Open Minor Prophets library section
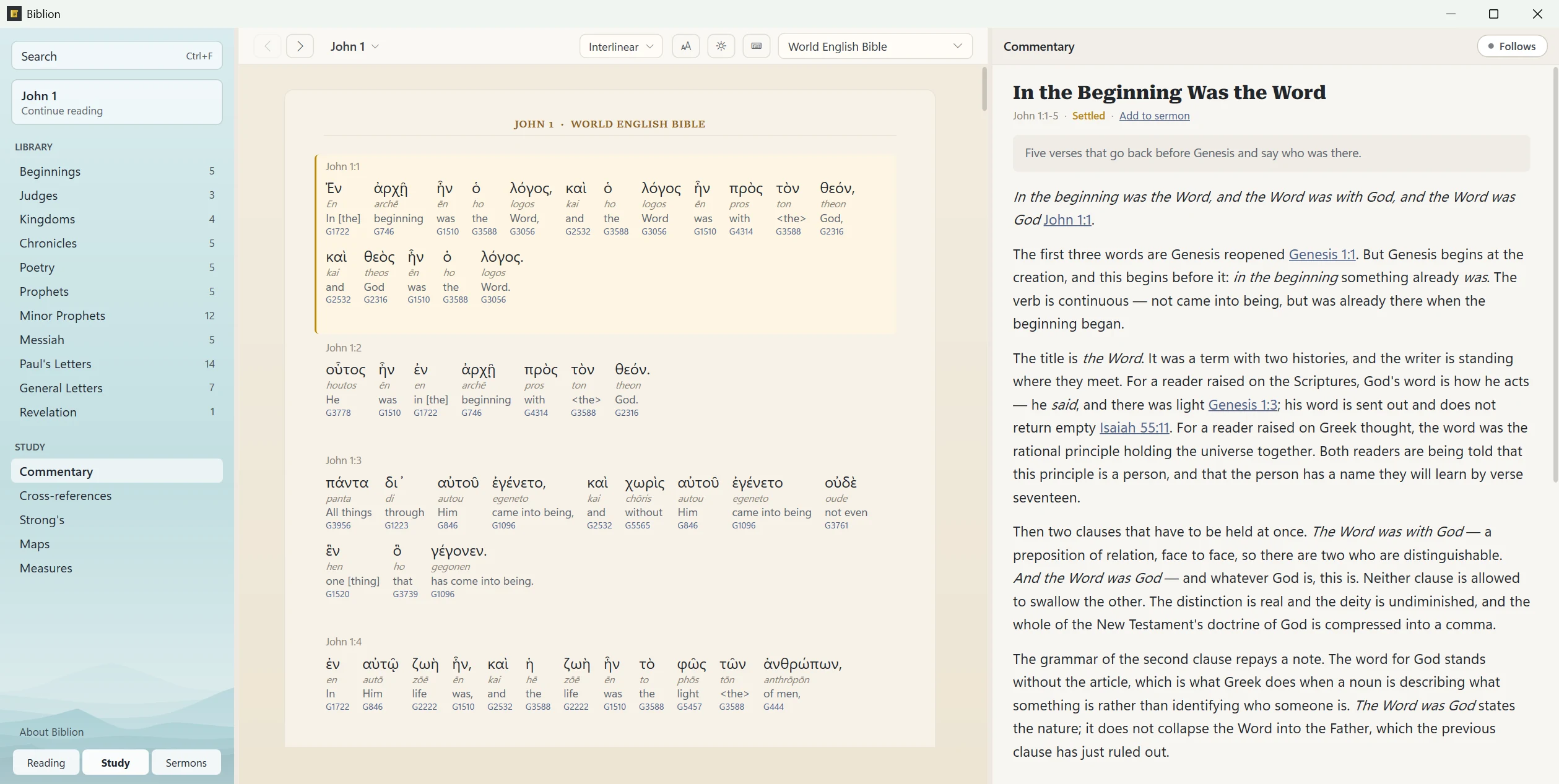 click(117, 316)
